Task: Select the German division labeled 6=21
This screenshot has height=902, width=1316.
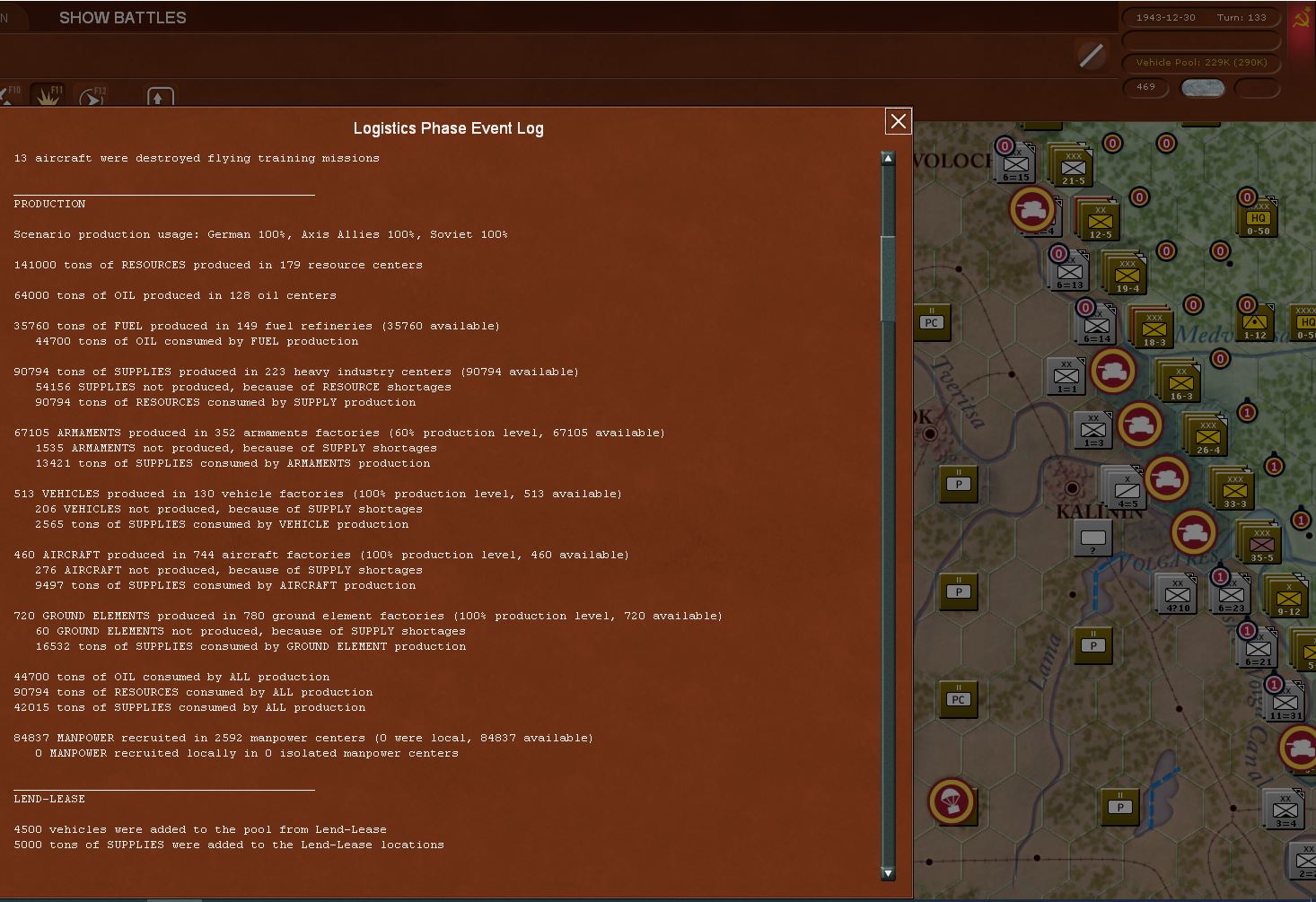Action: tap(1258, 648)
